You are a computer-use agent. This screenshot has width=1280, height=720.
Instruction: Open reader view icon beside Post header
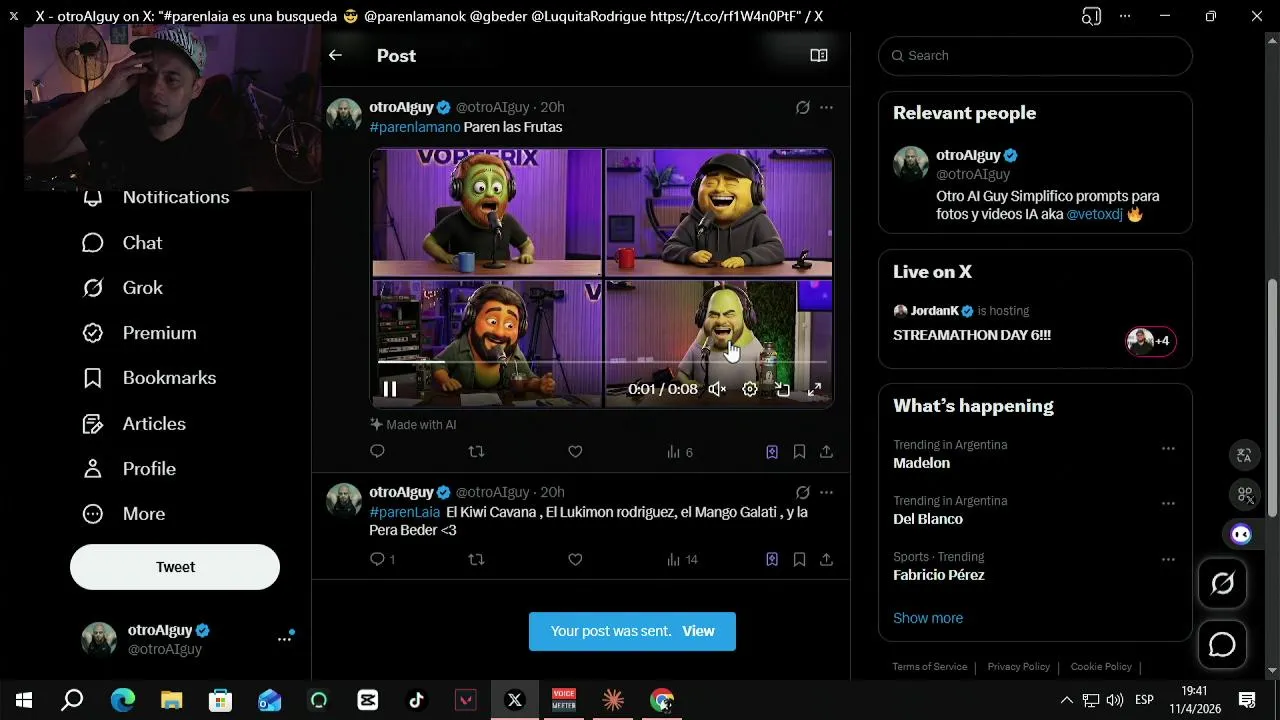point(819,56)
